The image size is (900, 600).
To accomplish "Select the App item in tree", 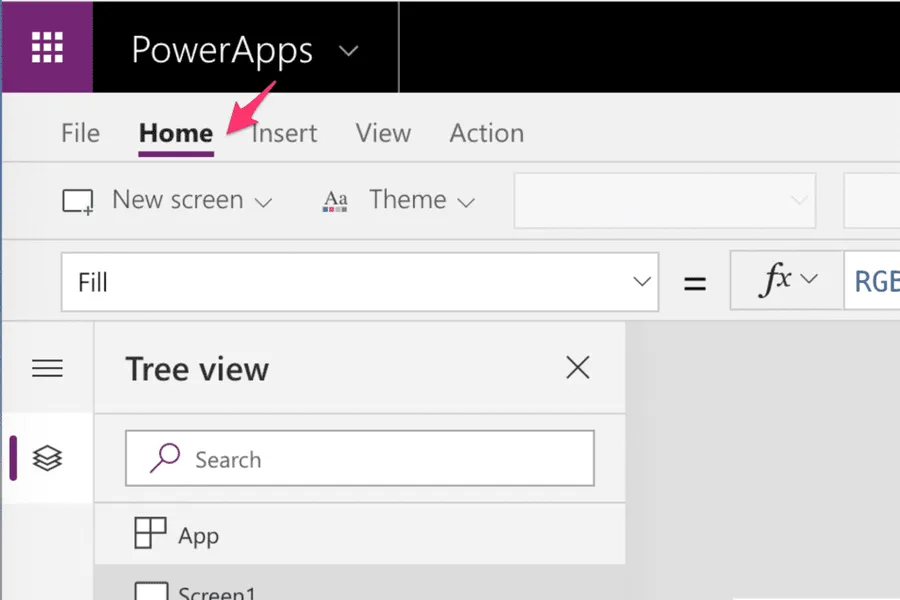I will click(198, 535).
